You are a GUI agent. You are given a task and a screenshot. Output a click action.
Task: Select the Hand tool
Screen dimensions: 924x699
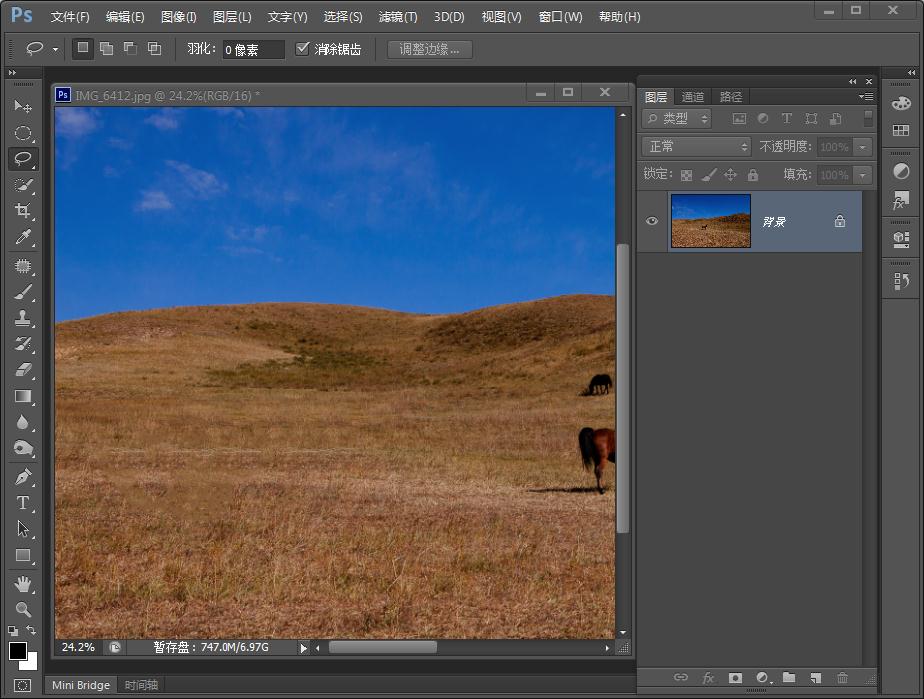click(23, 583)
